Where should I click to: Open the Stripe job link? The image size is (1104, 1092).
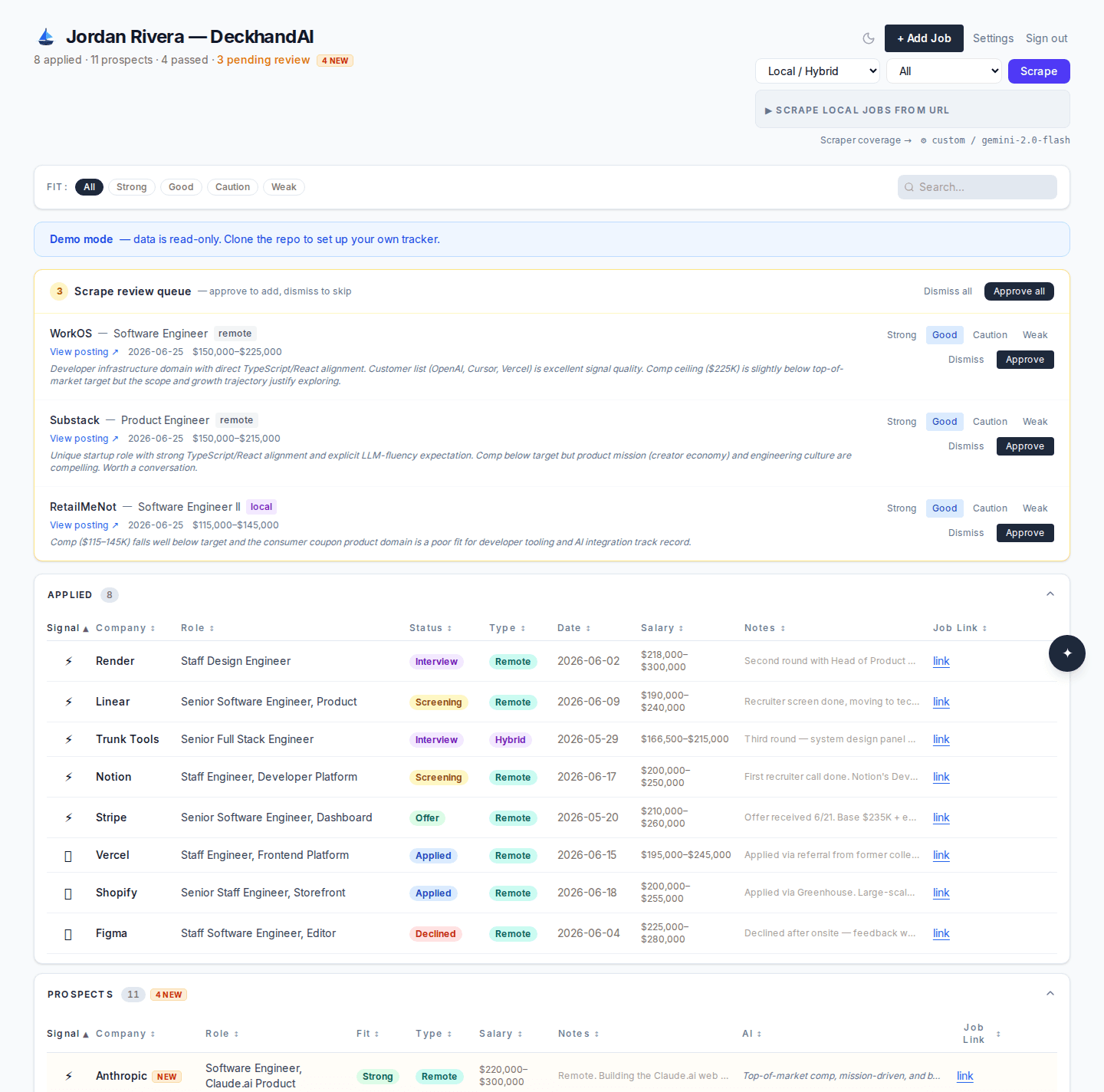(x=941, y=817)
